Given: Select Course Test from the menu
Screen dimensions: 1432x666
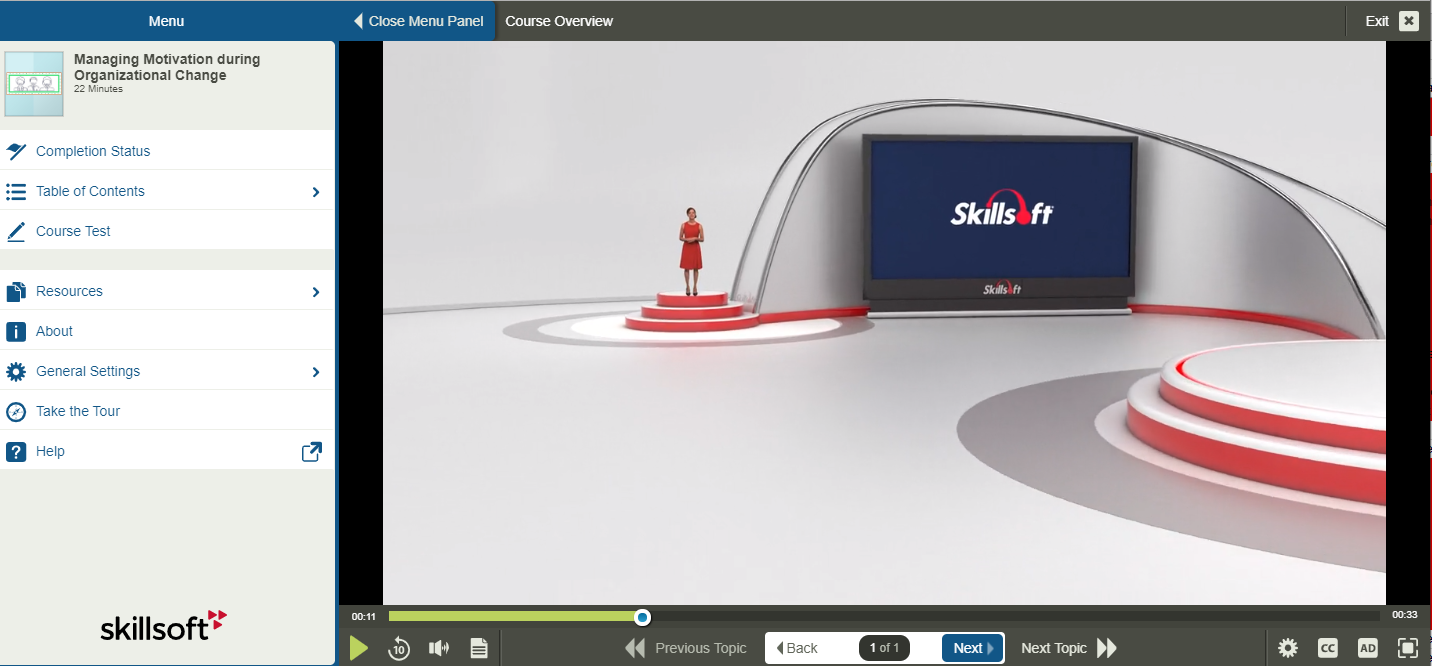Looking at the screenshot, I should (x=73, y=231).
